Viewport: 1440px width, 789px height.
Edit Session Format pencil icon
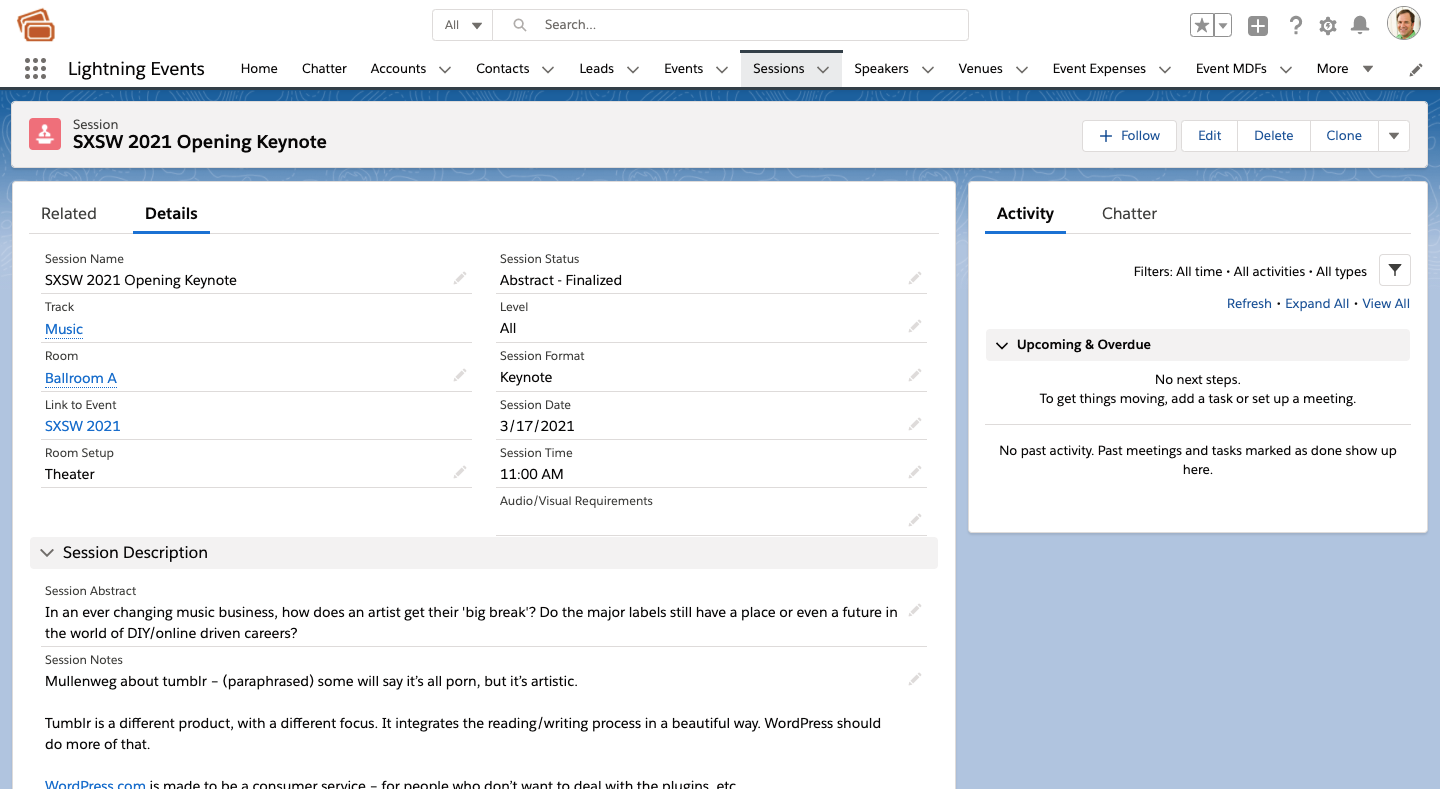tap(915, 375)
